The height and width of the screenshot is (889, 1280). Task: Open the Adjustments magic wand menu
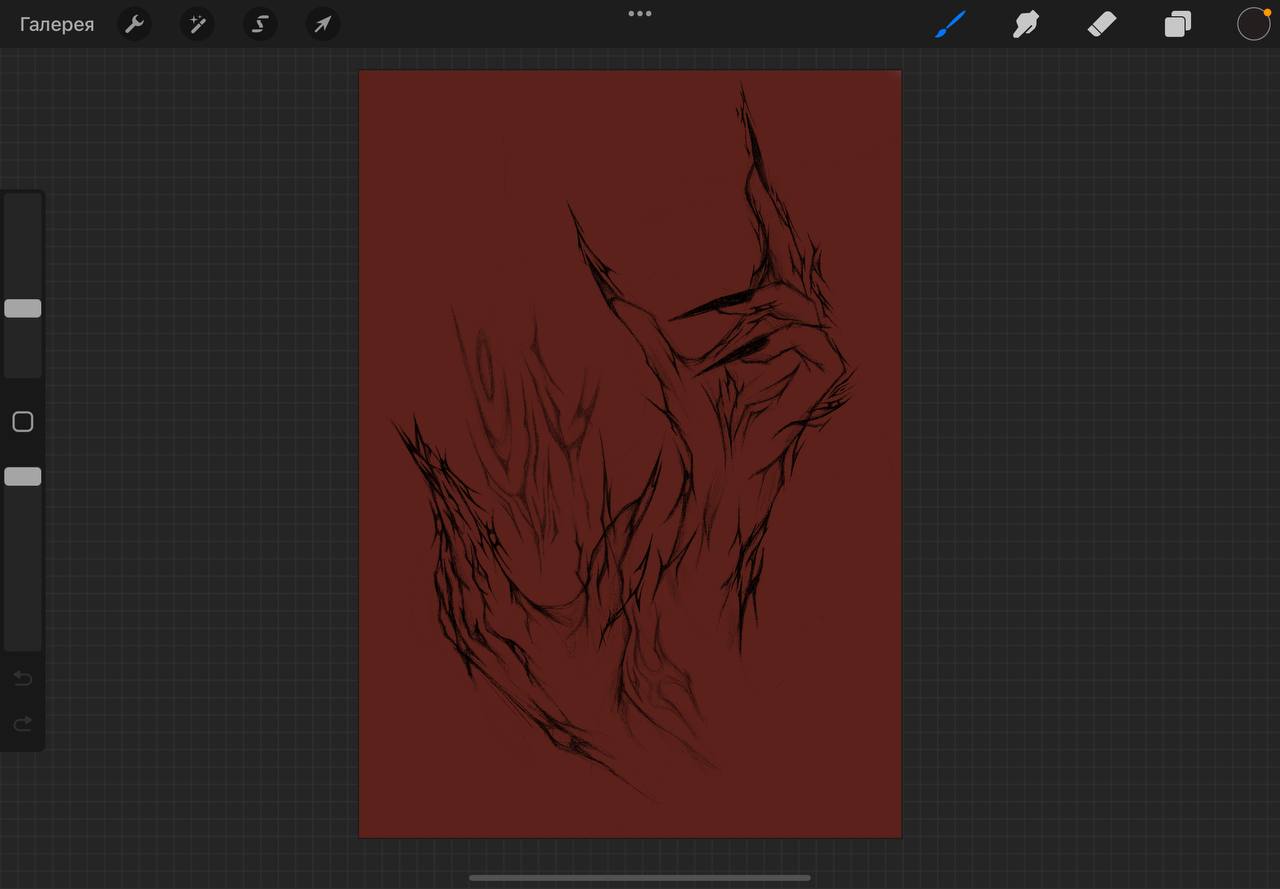coord(197,24)
